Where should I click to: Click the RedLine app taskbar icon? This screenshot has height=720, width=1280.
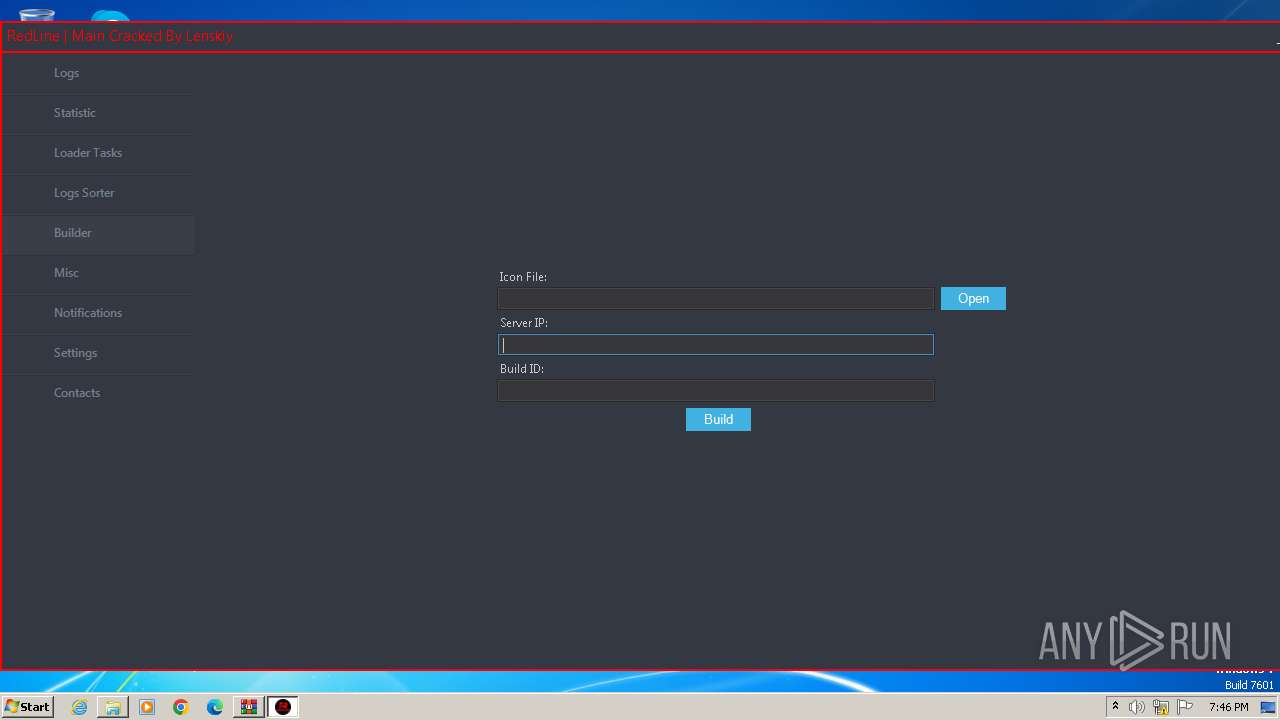(x=283, y=707)
